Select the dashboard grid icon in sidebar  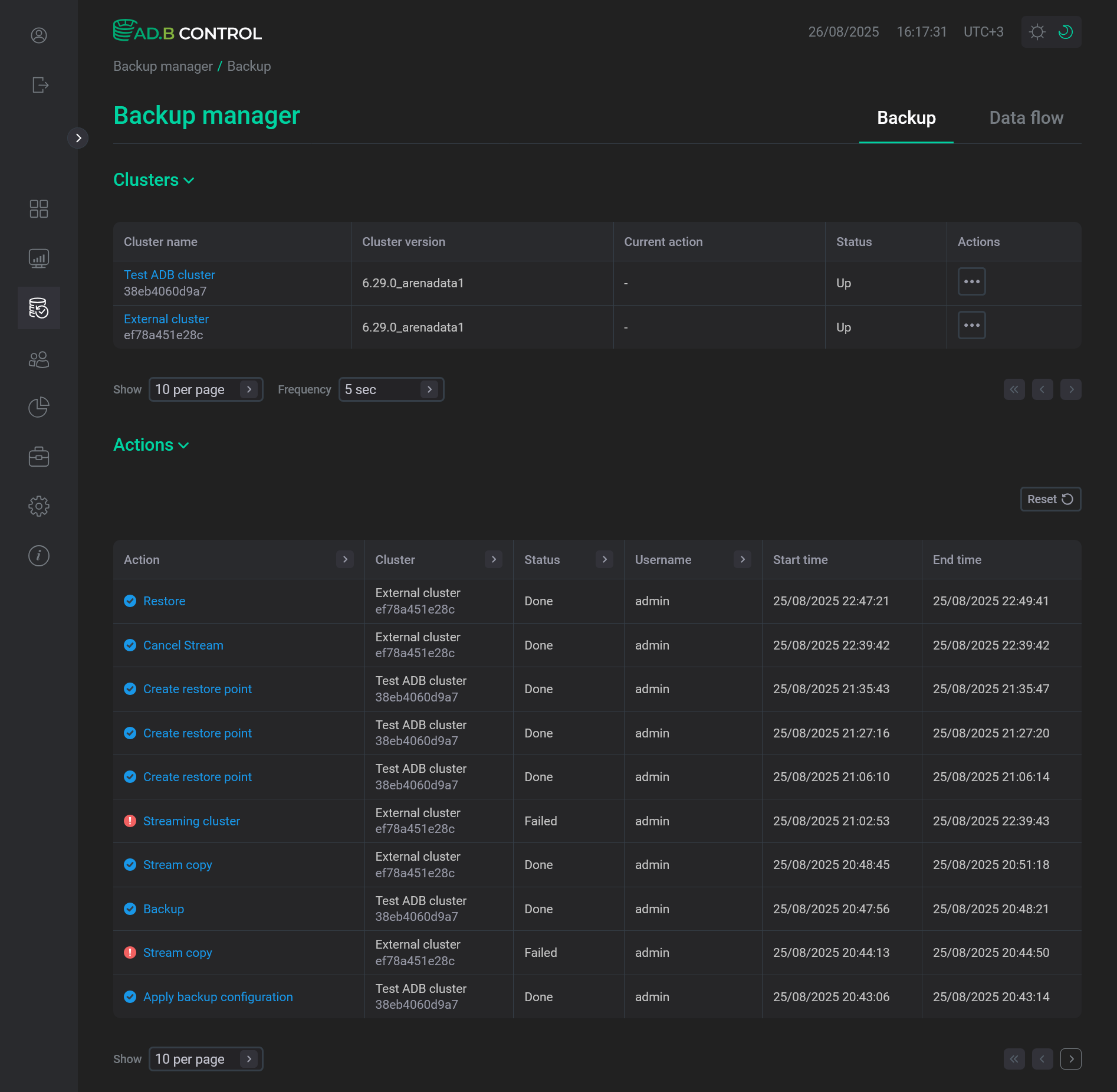click(39, 209)
